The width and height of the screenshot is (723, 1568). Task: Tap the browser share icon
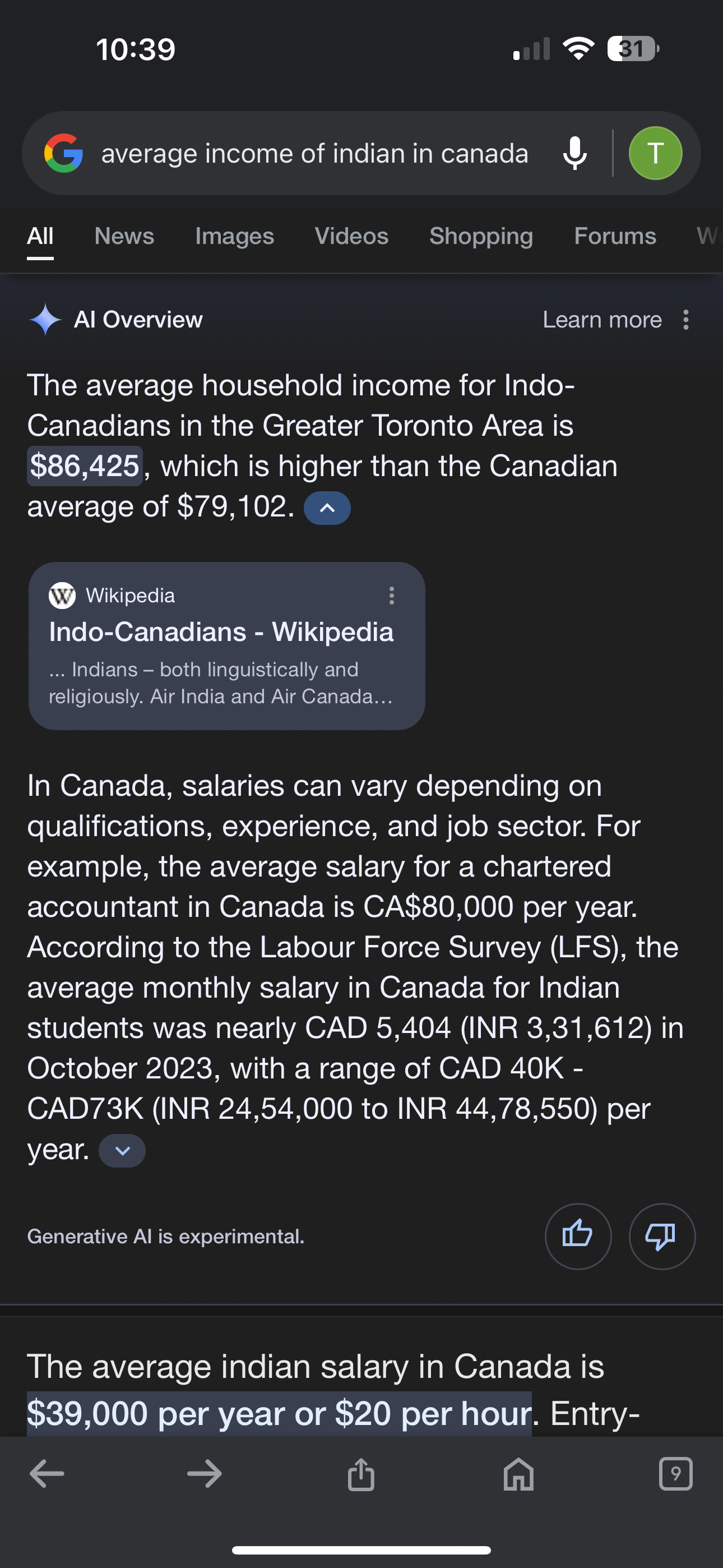(361, 1474)
